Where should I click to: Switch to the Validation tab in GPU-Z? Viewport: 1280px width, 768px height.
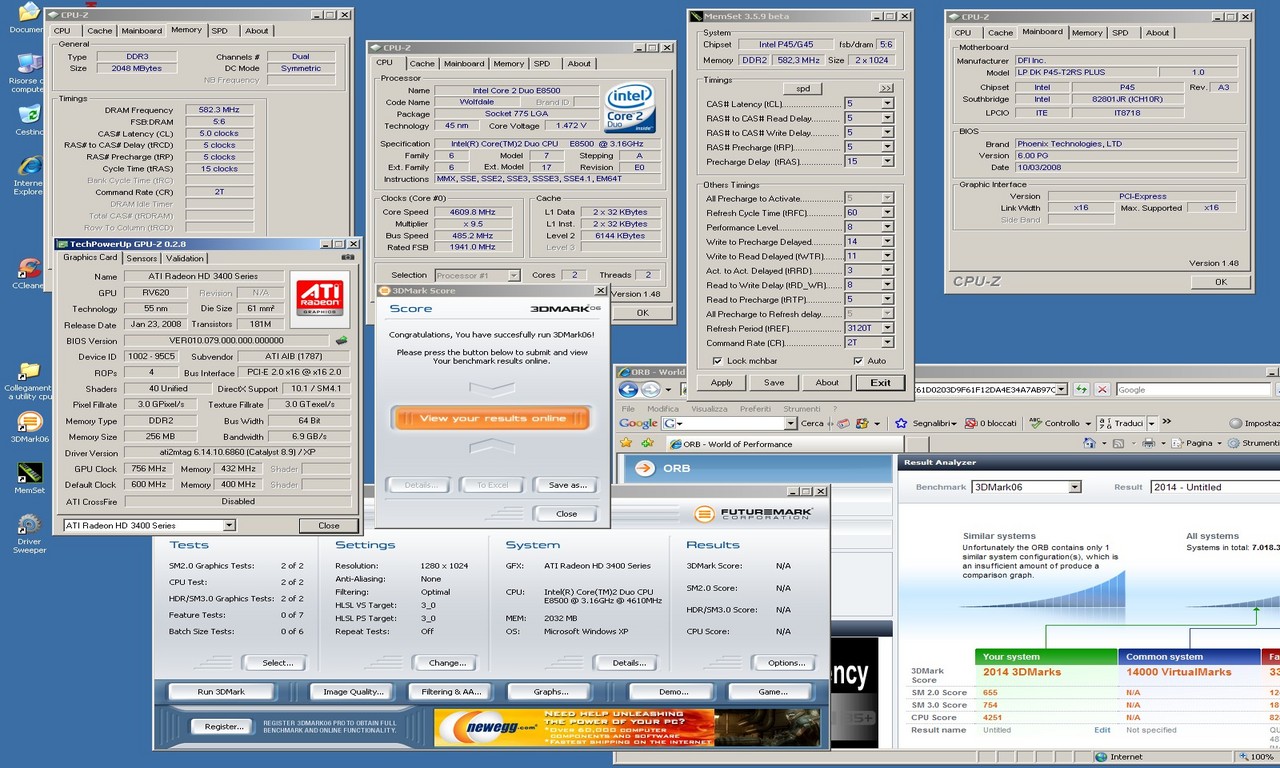pos(185,258)
